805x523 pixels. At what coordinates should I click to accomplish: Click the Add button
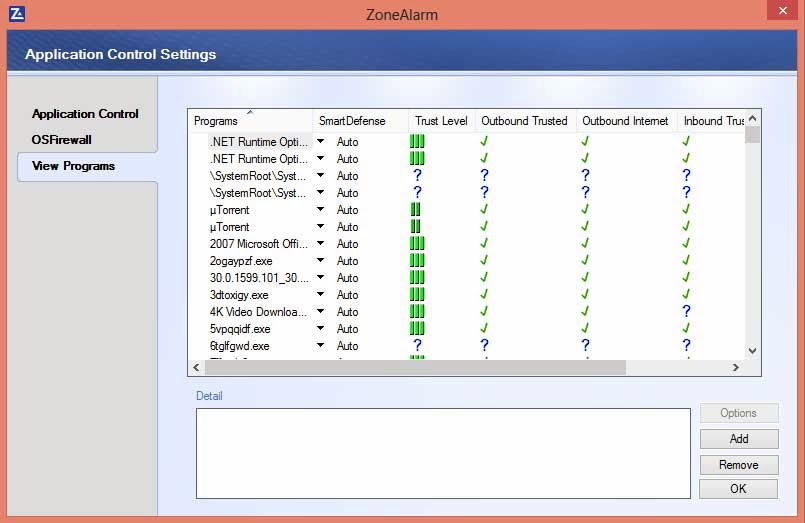(x=739, y=439)
